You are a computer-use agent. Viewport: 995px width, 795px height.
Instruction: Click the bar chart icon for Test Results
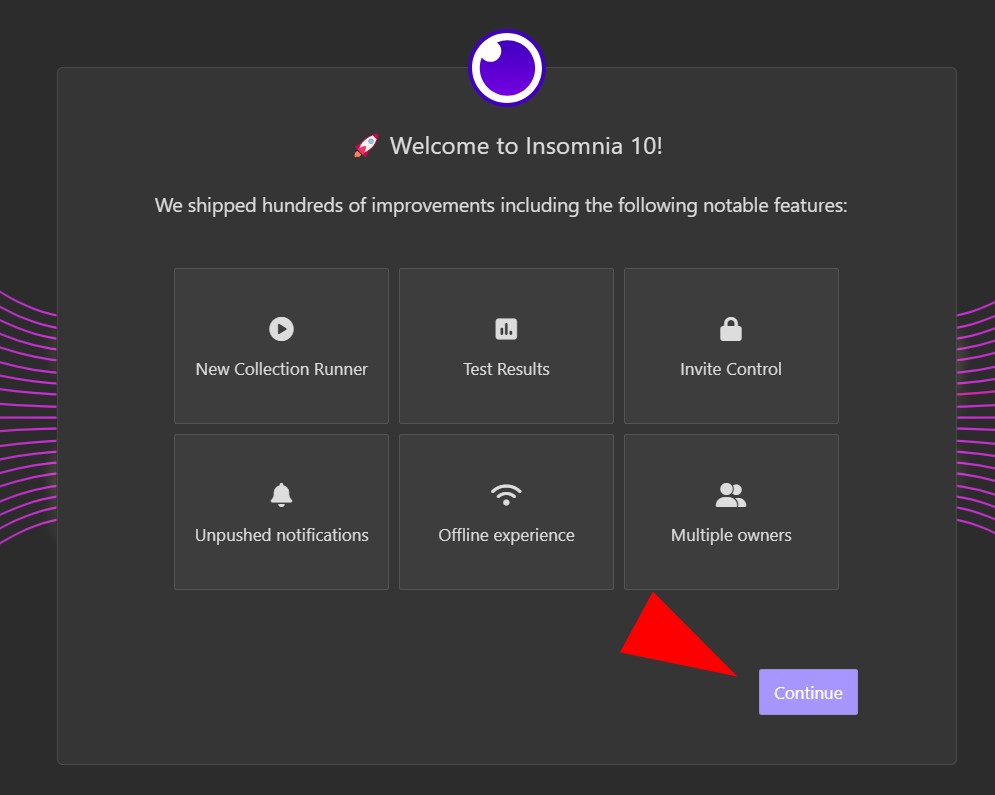tap(506, 329)
